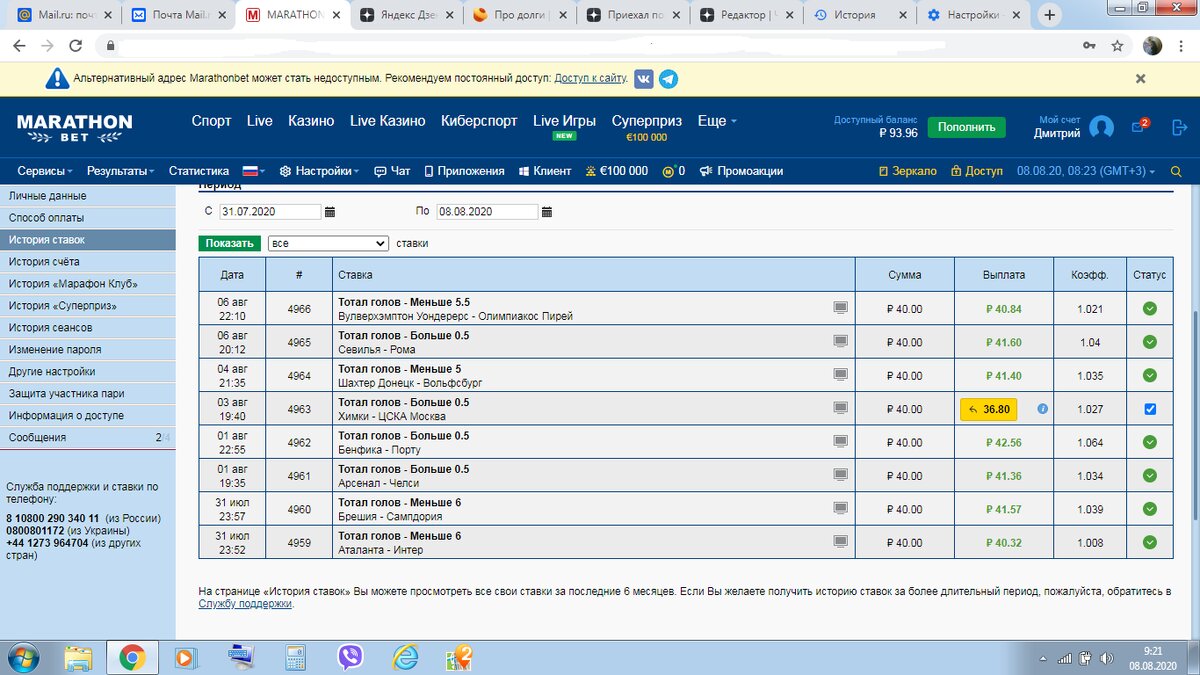Click the start date field 31.07.2020
This screenshot has width=1200, height=675.
pos(270,212)
